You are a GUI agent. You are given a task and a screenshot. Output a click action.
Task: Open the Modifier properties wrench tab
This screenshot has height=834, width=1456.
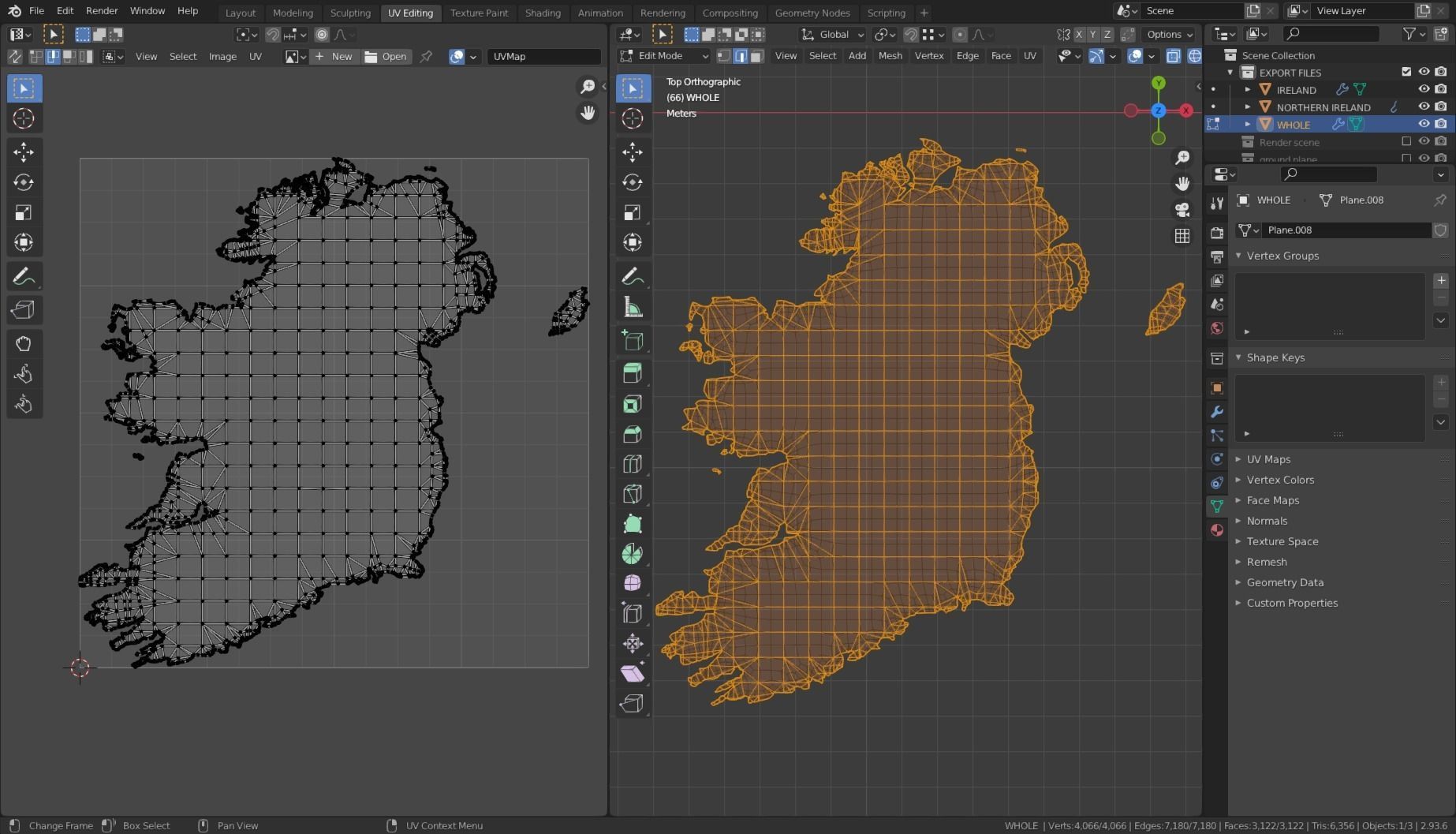point(1217,412)
